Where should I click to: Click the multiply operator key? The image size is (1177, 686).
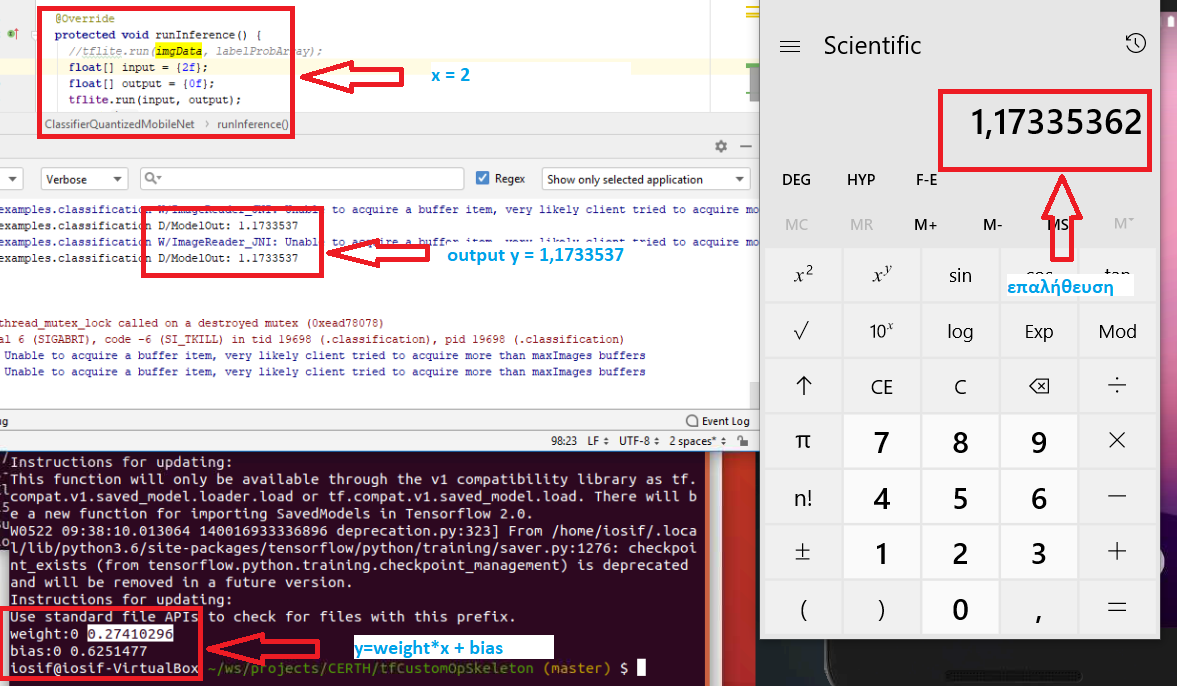1117,441
